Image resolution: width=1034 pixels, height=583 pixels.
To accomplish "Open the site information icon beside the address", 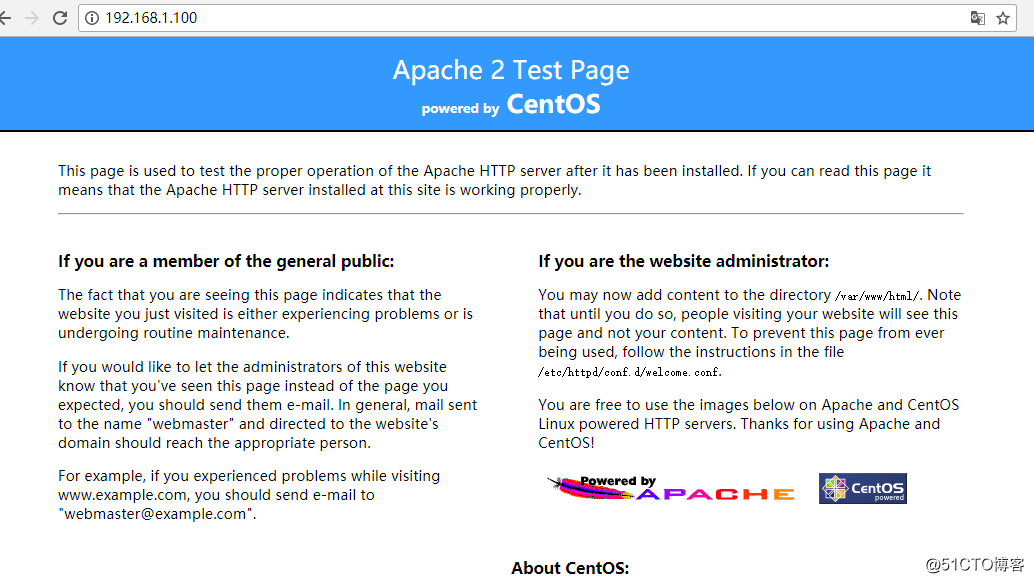I will (92, 18).
